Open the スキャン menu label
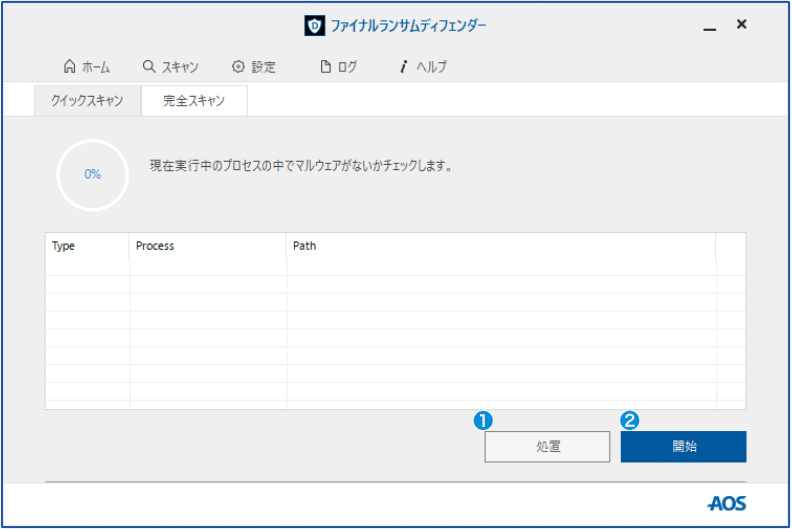The image size is (792, 529). coord(180,67)
